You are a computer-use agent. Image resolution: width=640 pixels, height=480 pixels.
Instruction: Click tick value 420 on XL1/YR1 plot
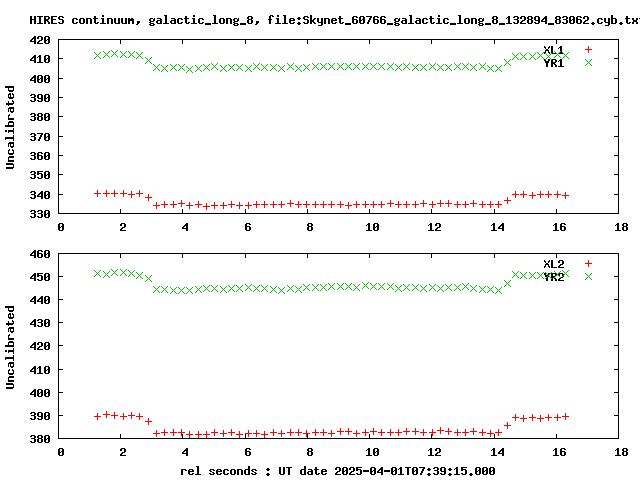[x=40, y=40]
